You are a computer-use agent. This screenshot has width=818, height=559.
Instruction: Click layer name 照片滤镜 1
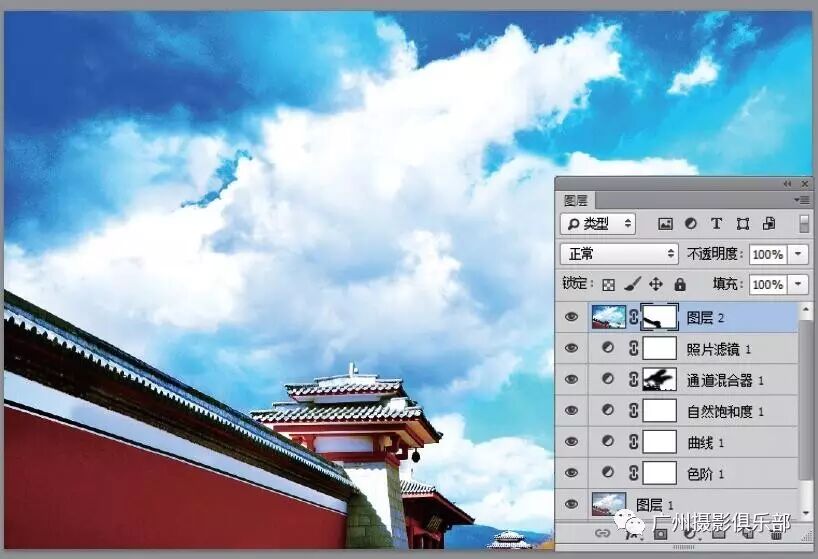pos(719,349)
